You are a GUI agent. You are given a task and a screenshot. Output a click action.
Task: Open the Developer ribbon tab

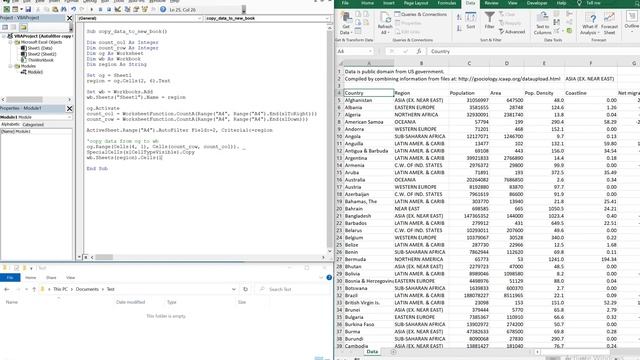point(537,3)
